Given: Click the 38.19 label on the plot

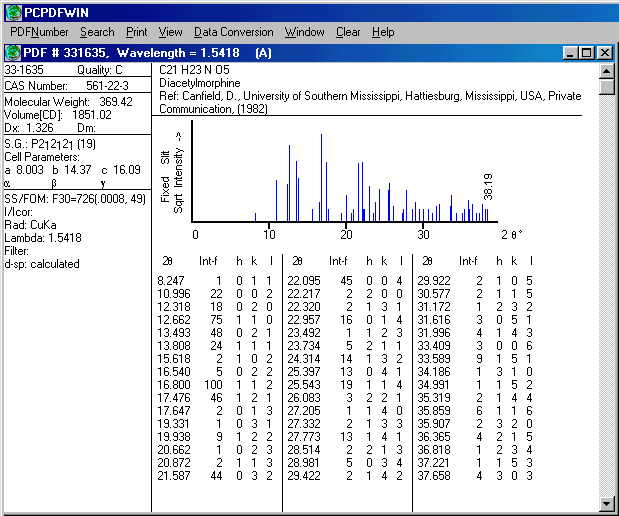Looking at the screenshot, I should [x=489, y=185].
